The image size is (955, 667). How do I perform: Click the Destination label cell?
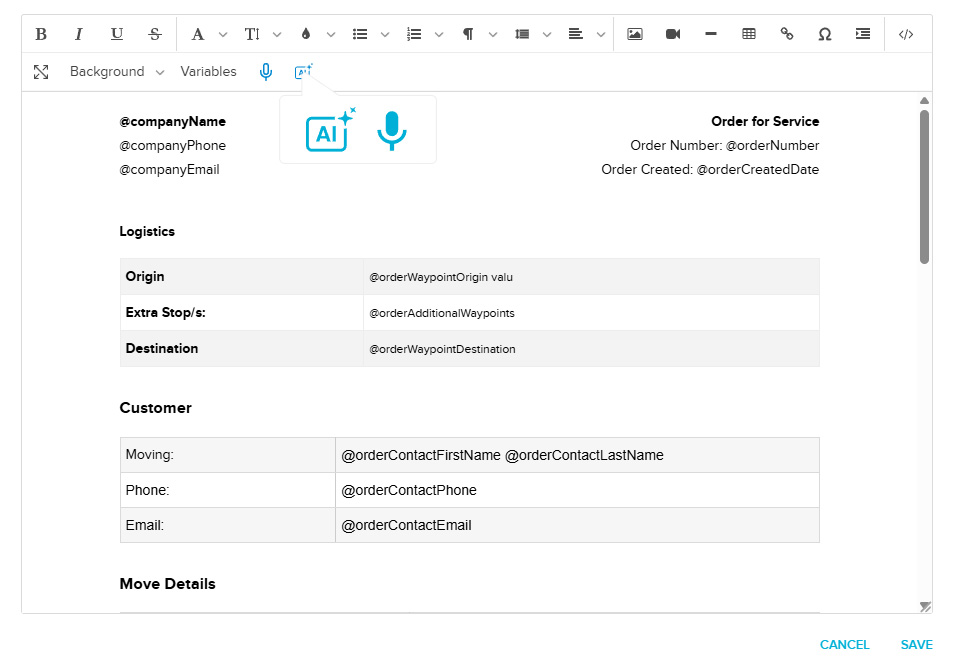coord(242,348)
